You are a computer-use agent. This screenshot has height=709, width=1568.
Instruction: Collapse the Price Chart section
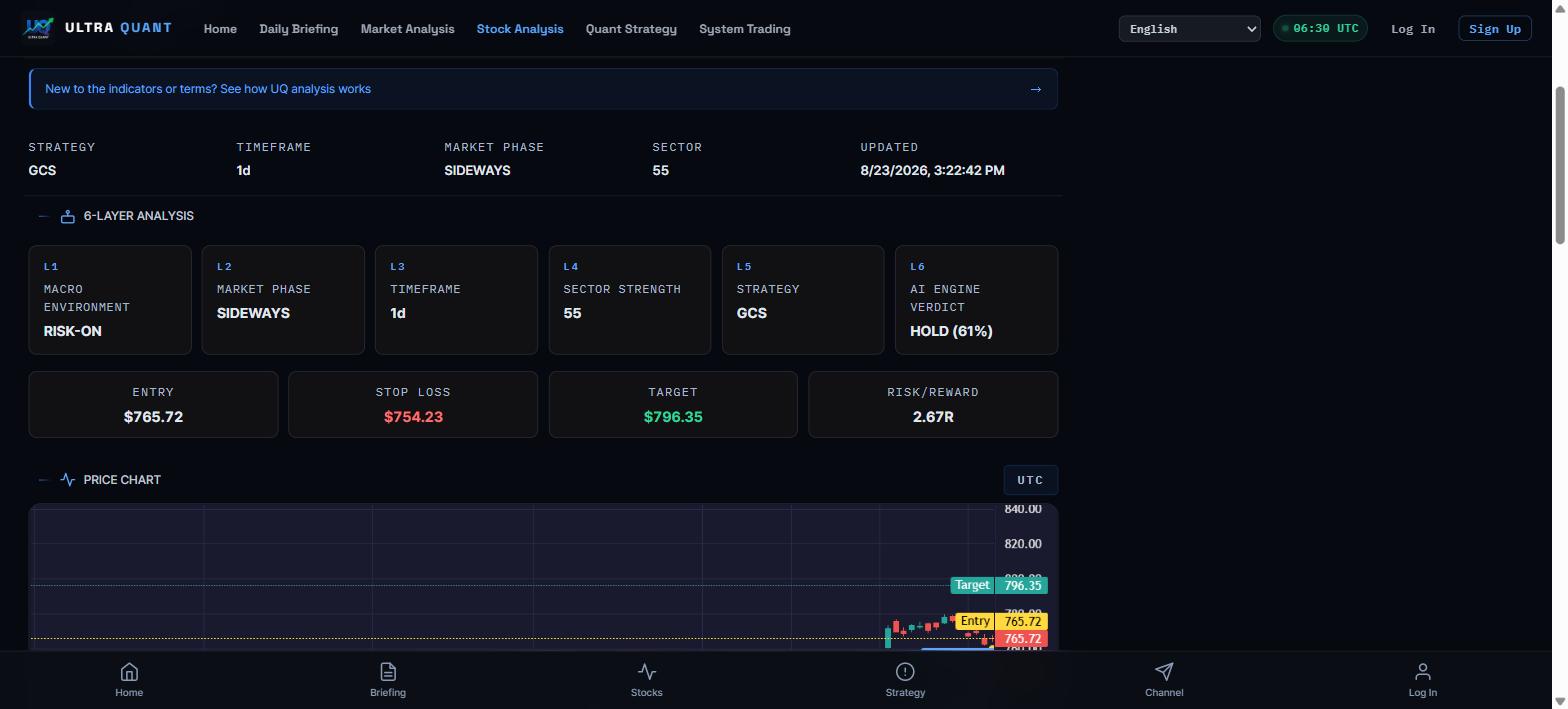(43, 480)
